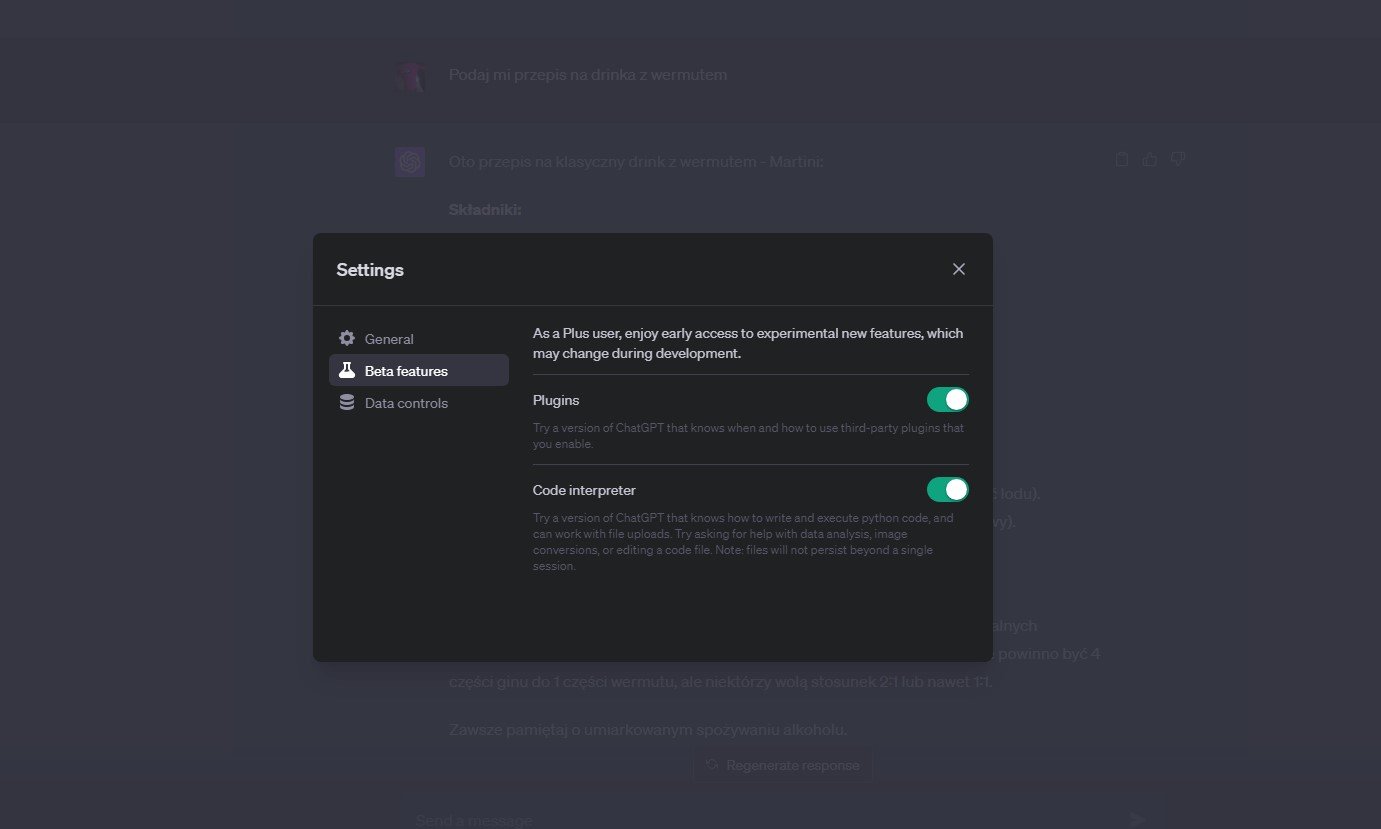Click the flask icon beside Beta features
This screenshot has width=1381, height=829.
coord(347,370)
